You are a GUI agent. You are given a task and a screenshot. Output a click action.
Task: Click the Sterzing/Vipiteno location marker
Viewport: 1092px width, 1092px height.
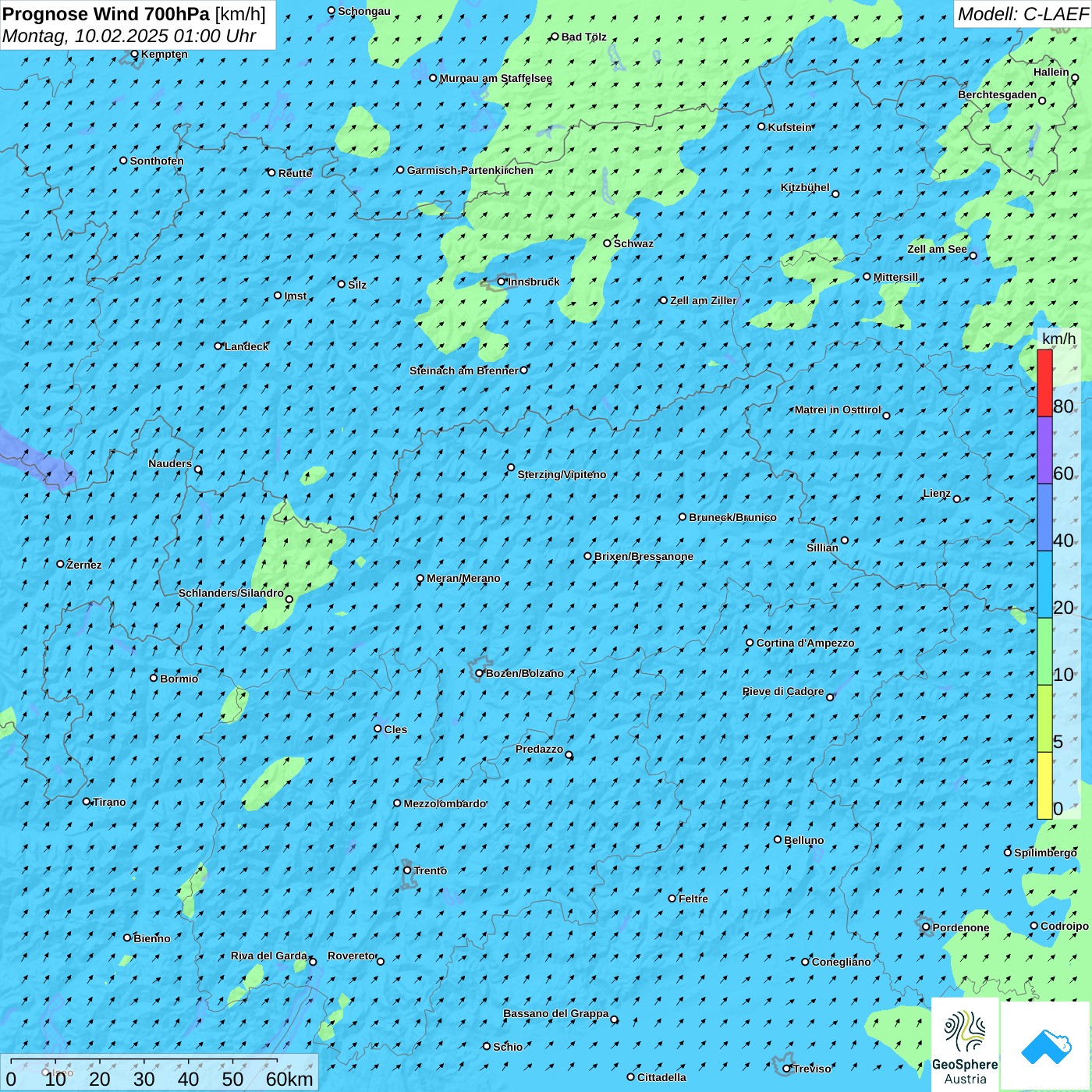(x=511, y=467)
